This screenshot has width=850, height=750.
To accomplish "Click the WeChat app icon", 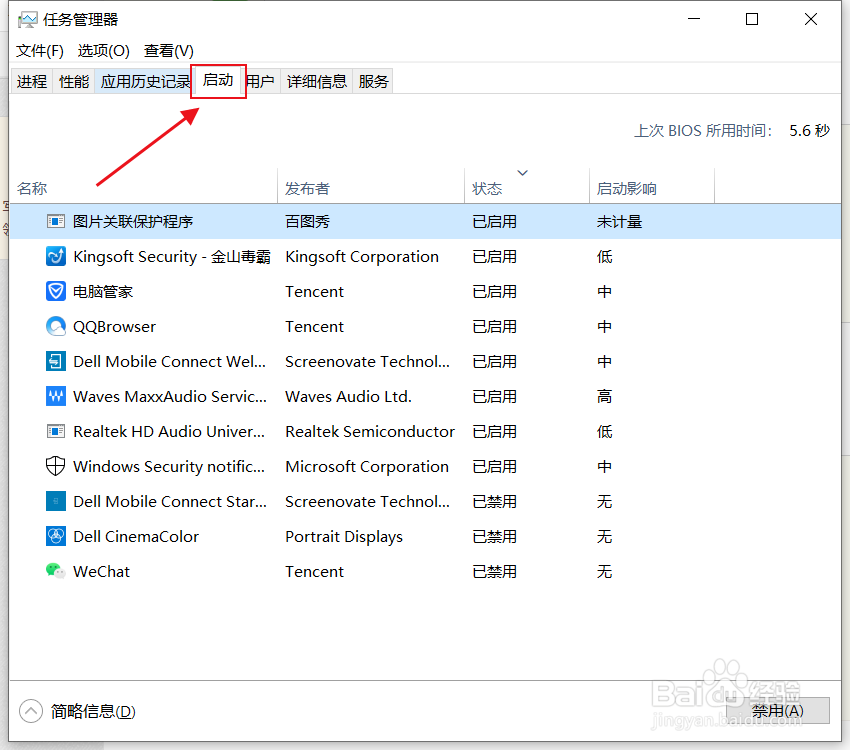I will (55, 571).
